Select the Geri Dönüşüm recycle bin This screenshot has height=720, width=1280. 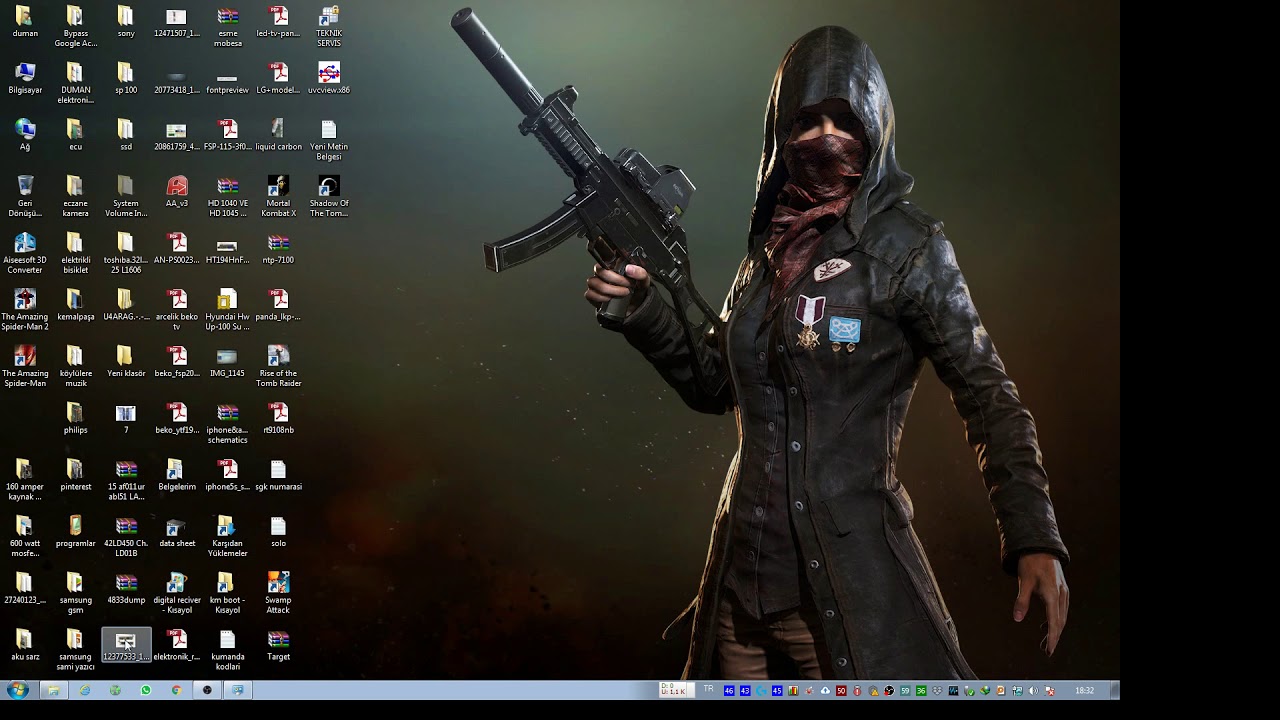coord(25,196)
